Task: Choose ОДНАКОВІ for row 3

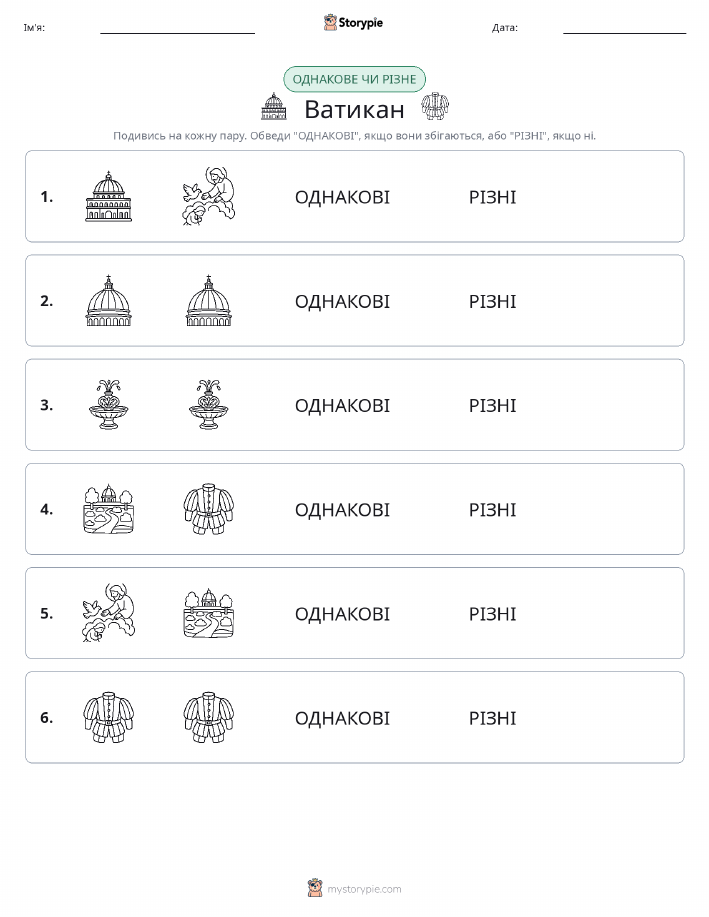Action: click(342, 405)
